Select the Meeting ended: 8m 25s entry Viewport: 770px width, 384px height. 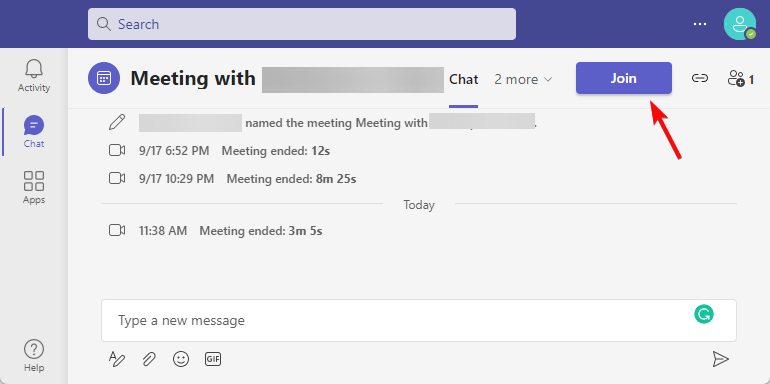291,179
